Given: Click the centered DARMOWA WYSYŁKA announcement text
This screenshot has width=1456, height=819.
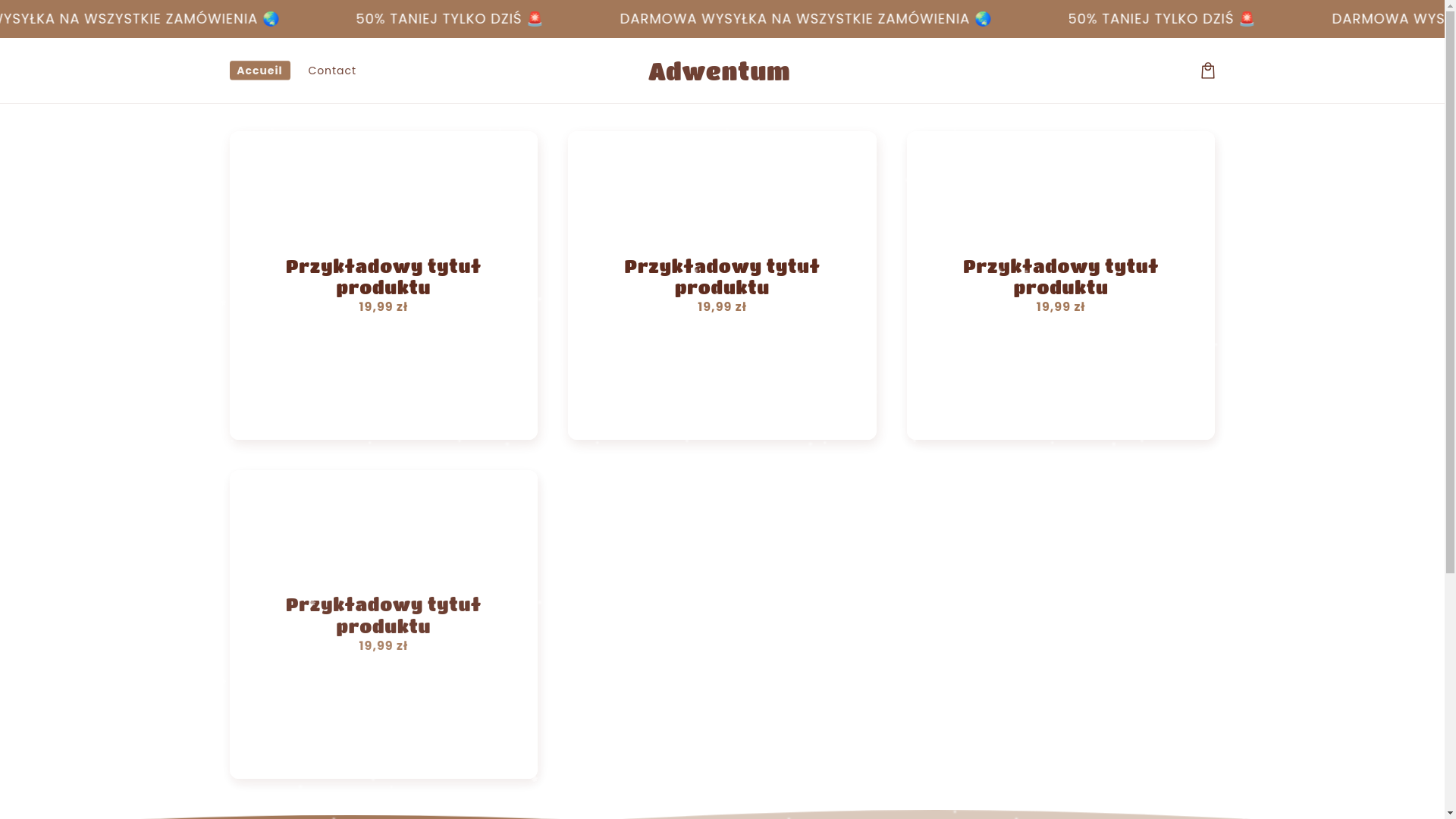Looking at the screenshot, I should click(x=794, y=19).
